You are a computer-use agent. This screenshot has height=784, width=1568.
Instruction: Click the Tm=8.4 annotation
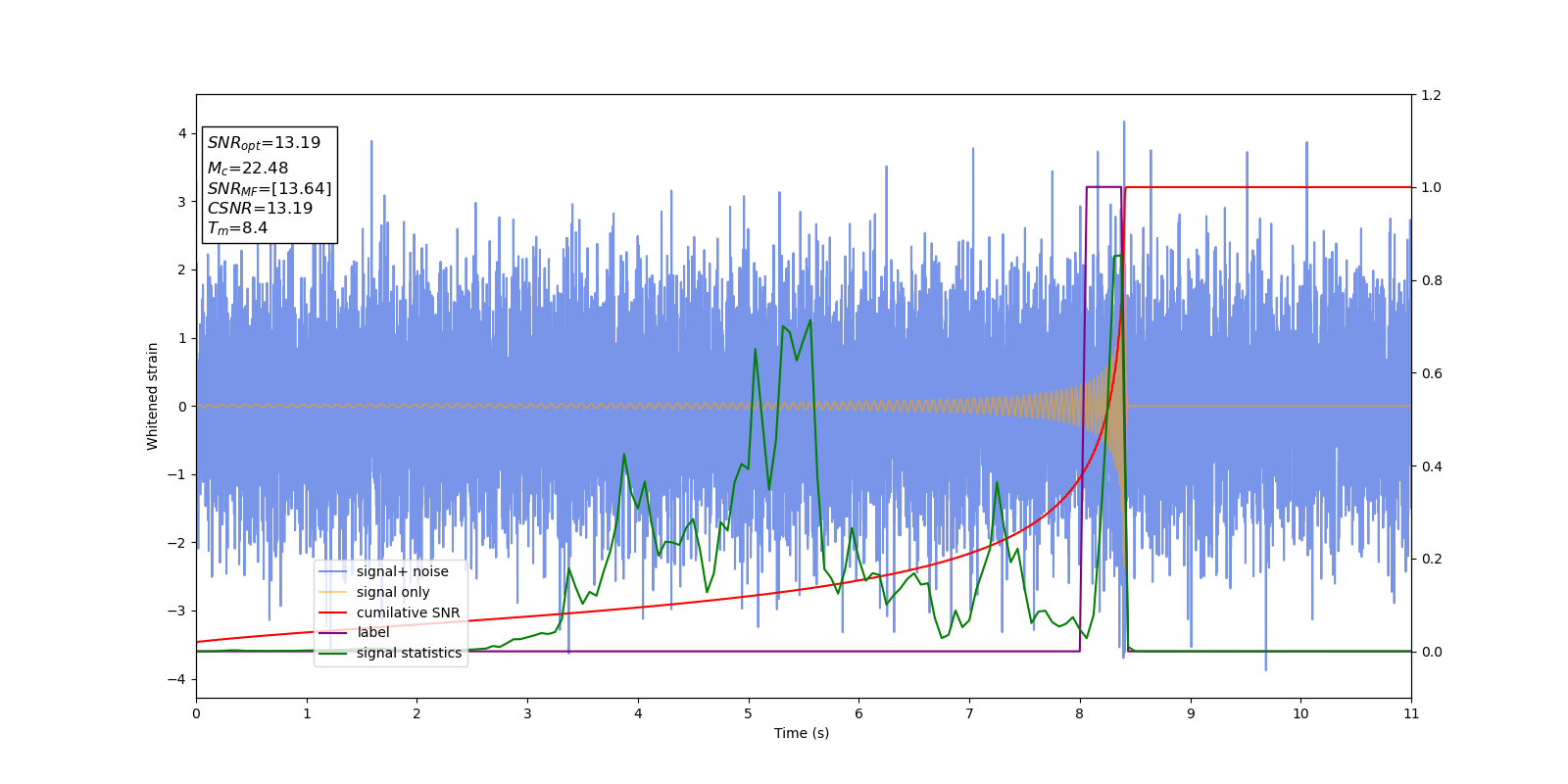[237, 228]
